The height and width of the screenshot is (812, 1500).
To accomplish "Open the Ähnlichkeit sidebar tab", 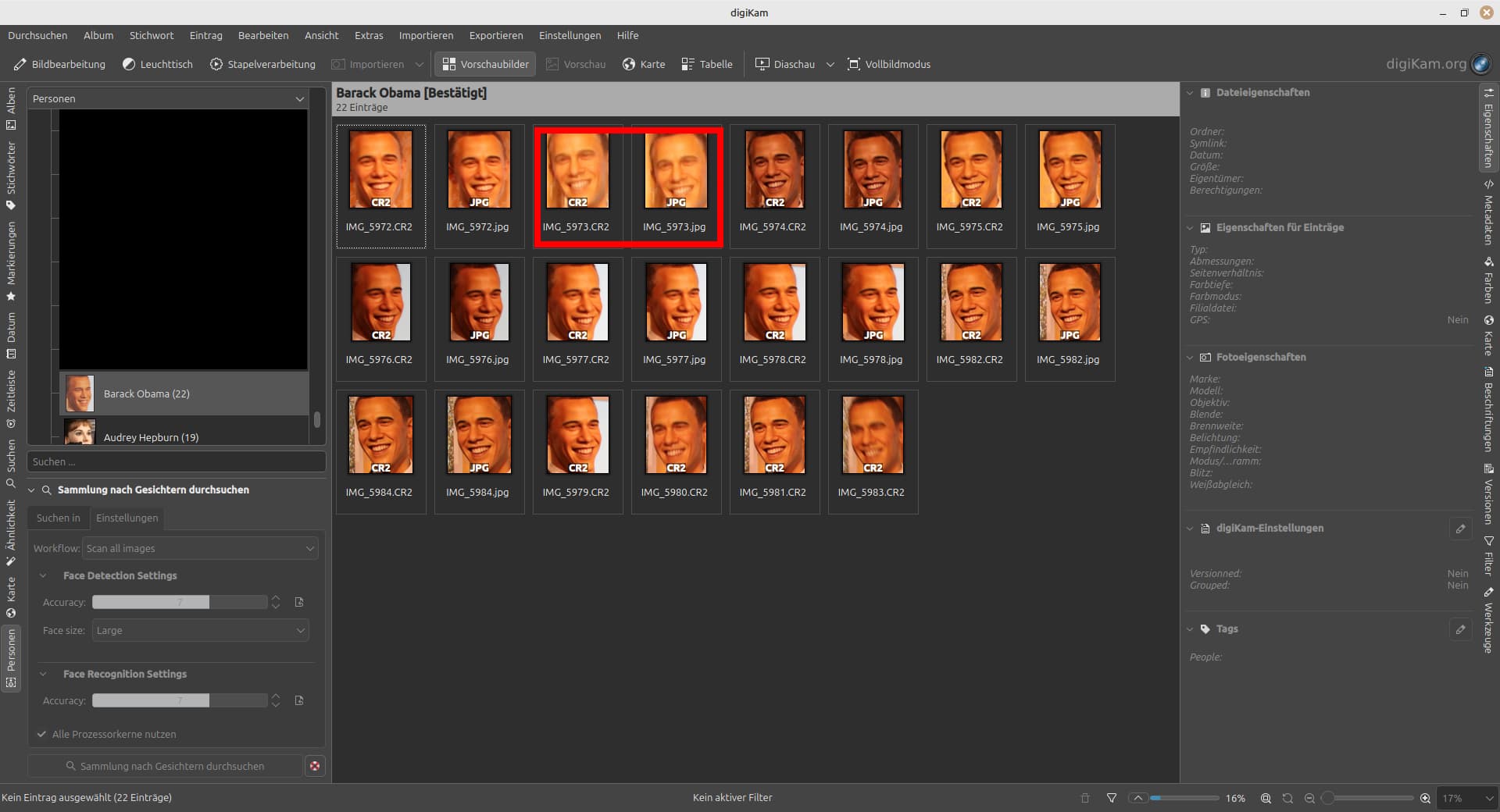I will (11, 532).
